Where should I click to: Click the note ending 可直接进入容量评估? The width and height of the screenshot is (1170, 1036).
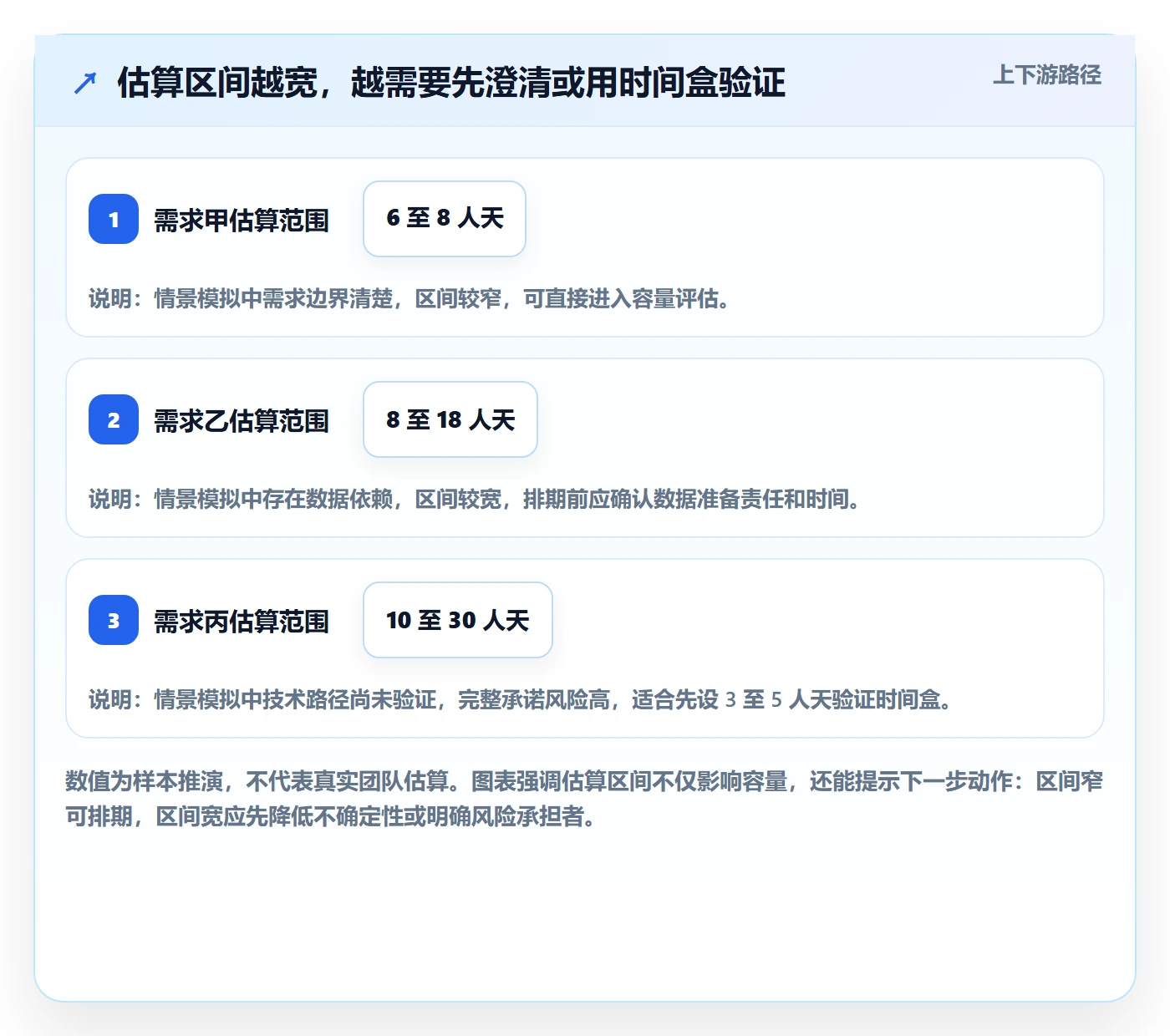point(411,299)
